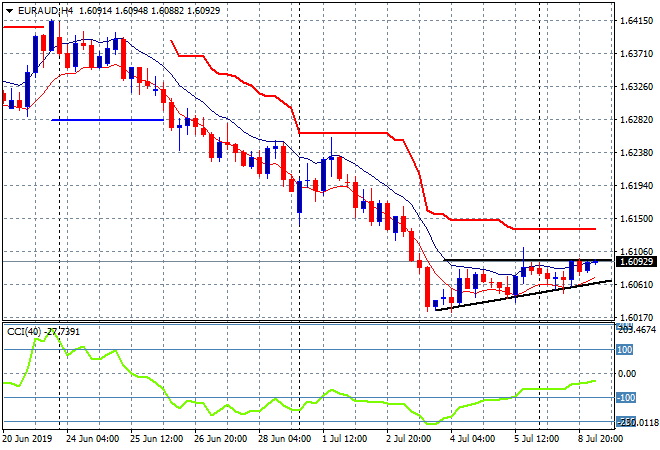This screenshot has width=660, height=450.
Task: Click the 8 Jul 20:00 time label
Action: [600, 439]
